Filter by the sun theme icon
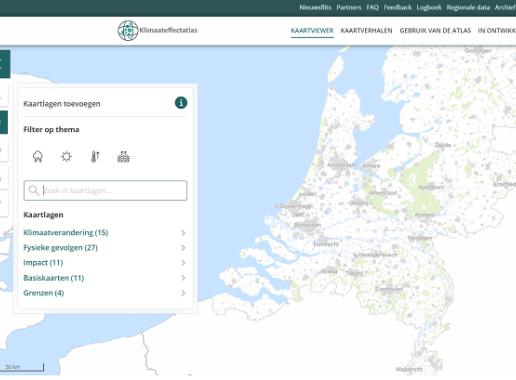This screenshot has width=516, height=380. 66,156
